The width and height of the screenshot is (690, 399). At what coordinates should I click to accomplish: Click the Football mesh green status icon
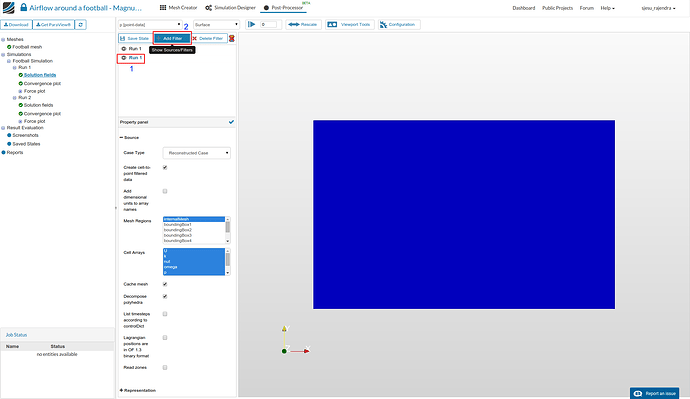pos(9,47)
